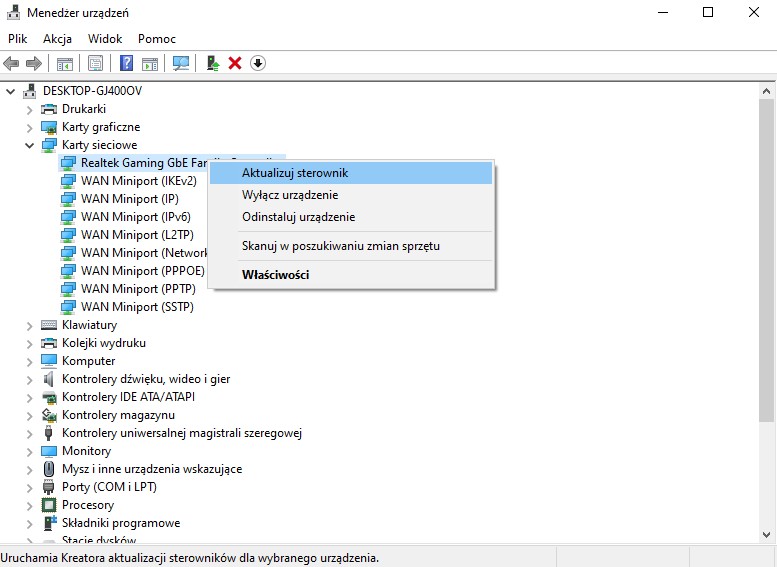Viewport: 777px width, 567px height.
Task: Click the update driver toolbar icon with green arrow
Action: click(212, 63)
